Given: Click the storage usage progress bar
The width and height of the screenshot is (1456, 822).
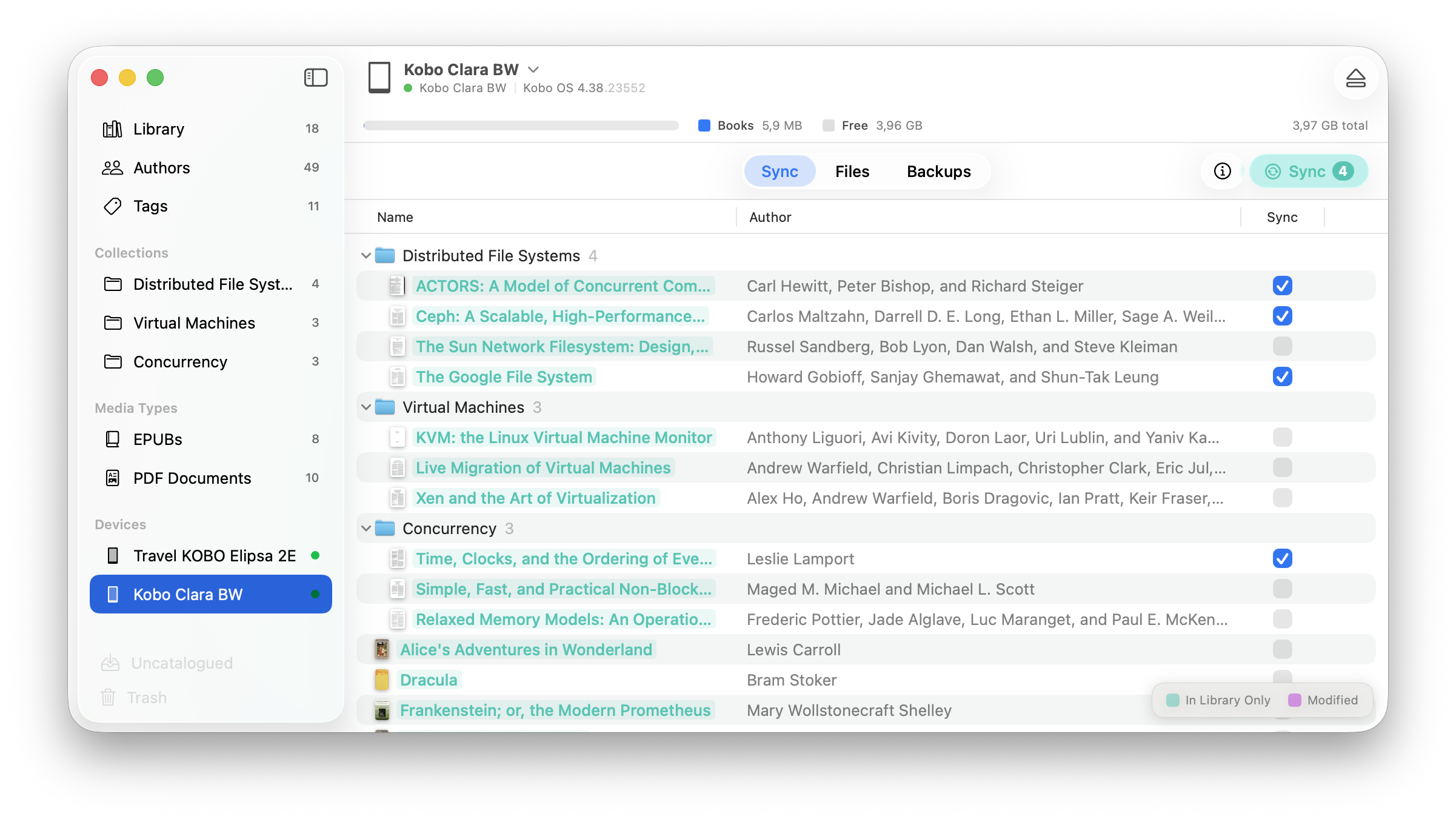Looking at the screenshot, I should click(x=521, y=125).
